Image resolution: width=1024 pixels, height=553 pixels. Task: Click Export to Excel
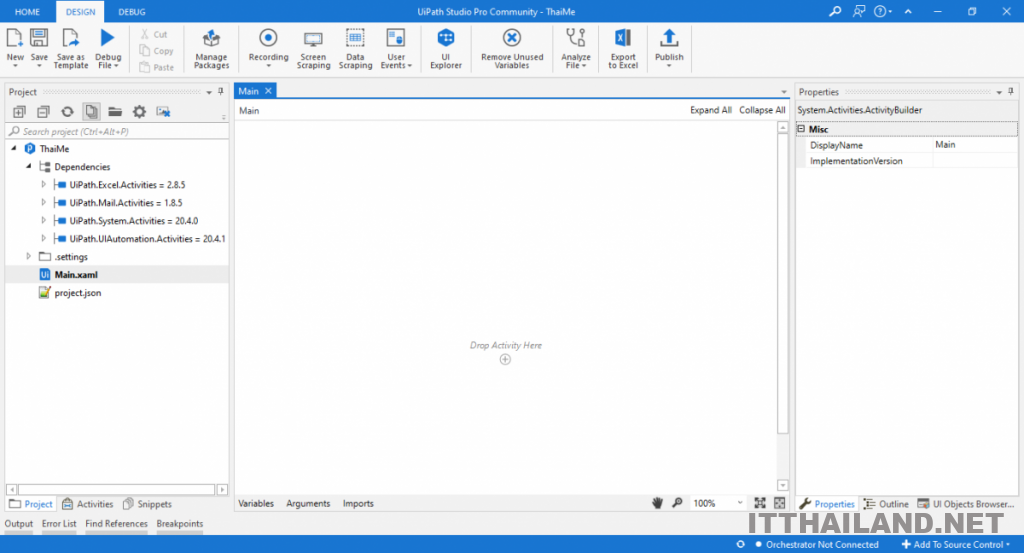[x=623, y=48]
